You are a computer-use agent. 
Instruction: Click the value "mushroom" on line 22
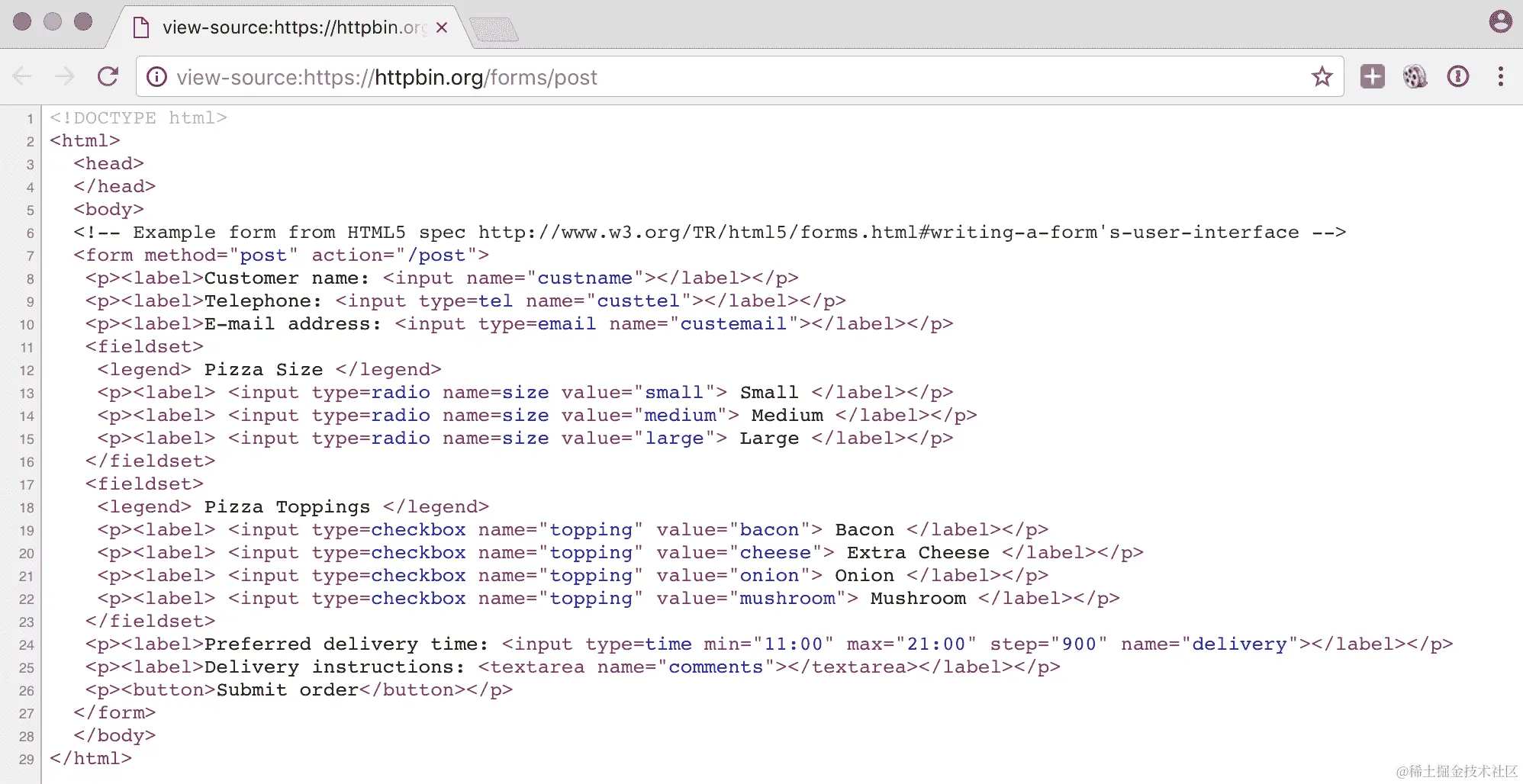(787, 599)
